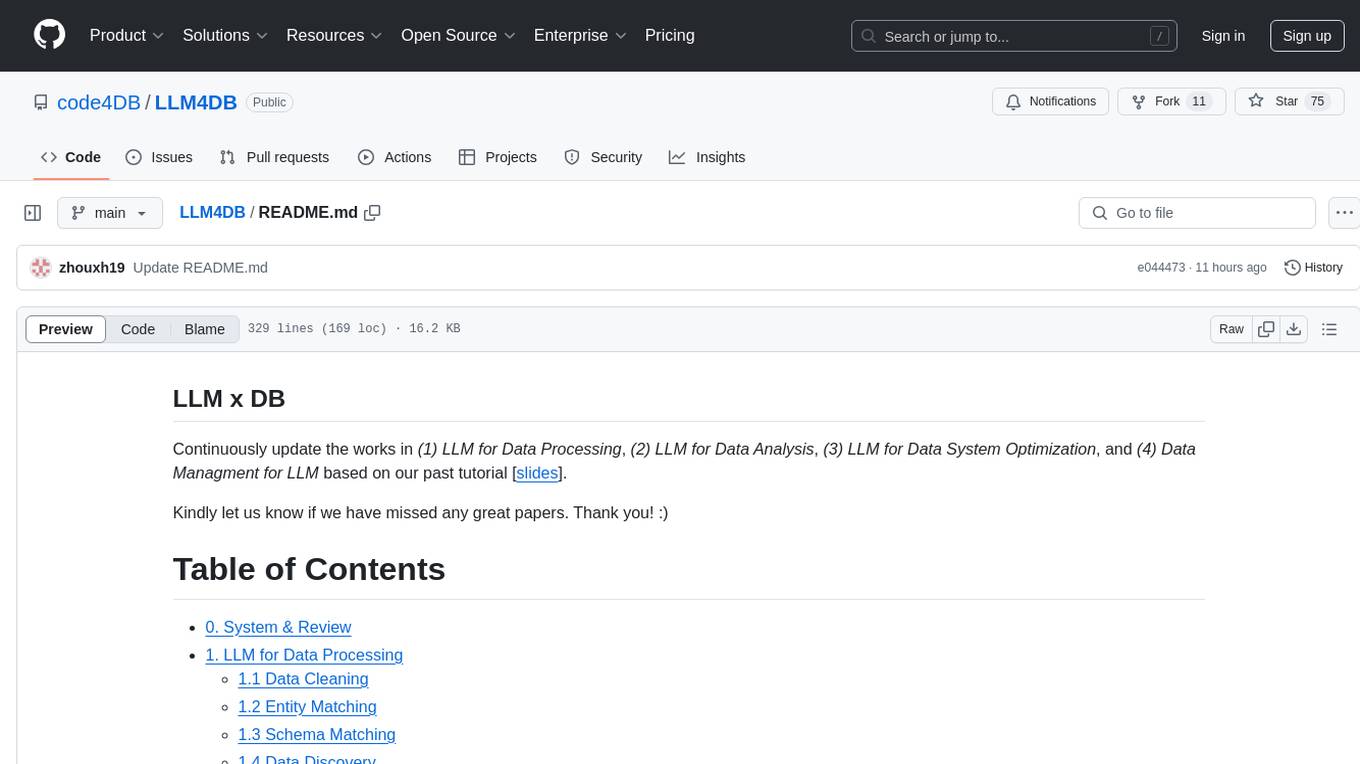This screenshot has width=1360, height=764.
Task: Expand the Open Source menu
Action: coord(458,35)
